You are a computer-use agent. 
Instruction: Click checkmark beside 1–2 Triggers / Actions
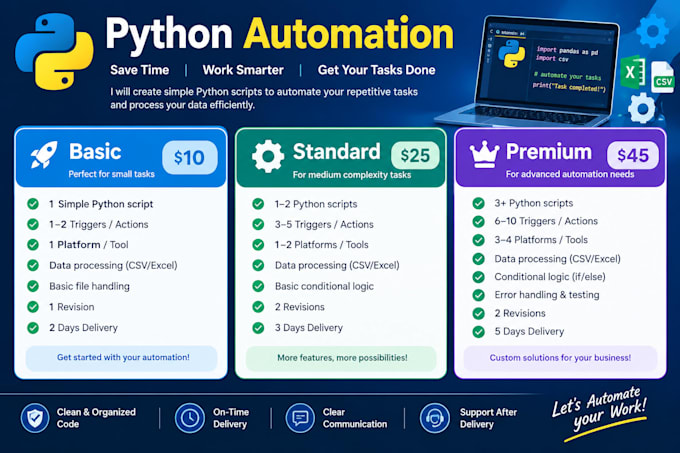pyautogui.click(x=33, y=224)
